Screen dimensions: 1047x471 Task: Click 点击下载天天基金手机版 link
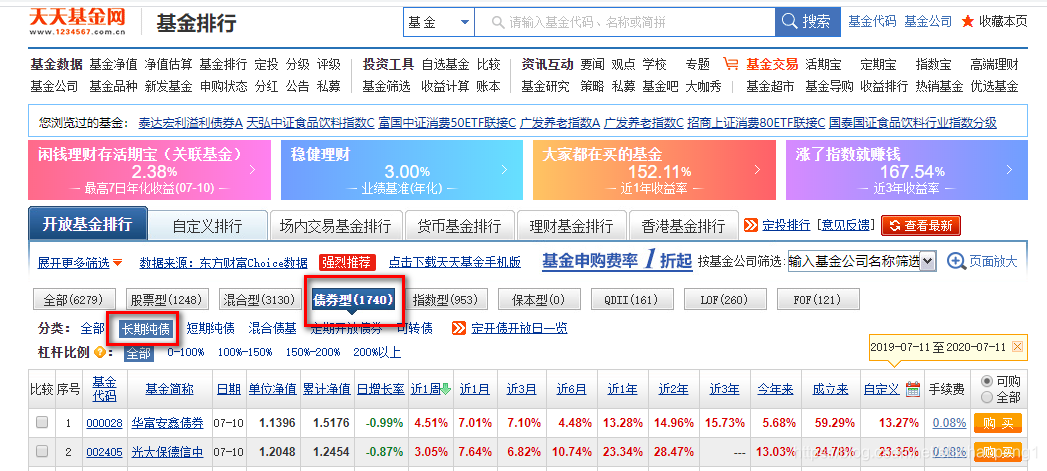[455, 263]
